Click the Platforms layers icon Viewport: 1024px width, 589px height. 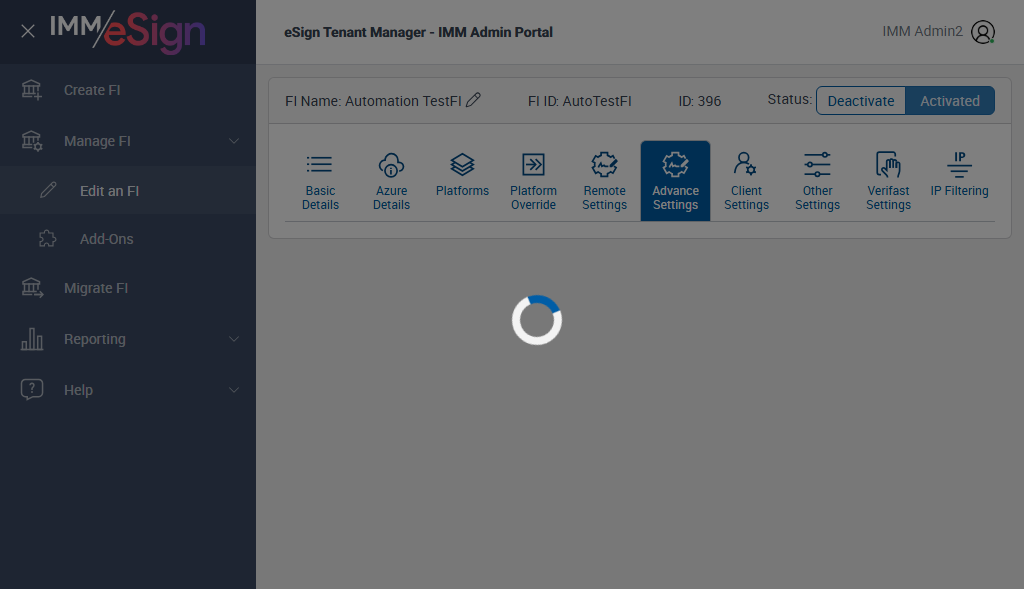click(462, 165)
